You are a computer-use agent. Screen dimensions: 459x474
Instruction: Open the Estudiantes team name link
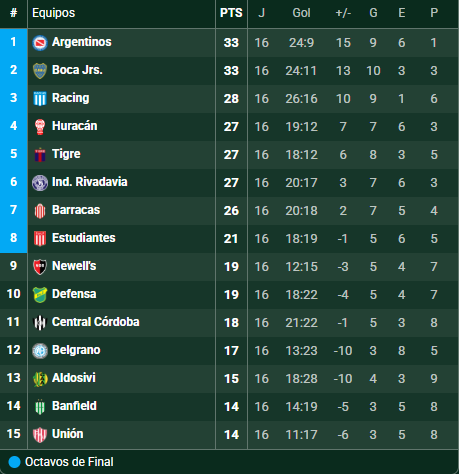[x=84, y=238]
